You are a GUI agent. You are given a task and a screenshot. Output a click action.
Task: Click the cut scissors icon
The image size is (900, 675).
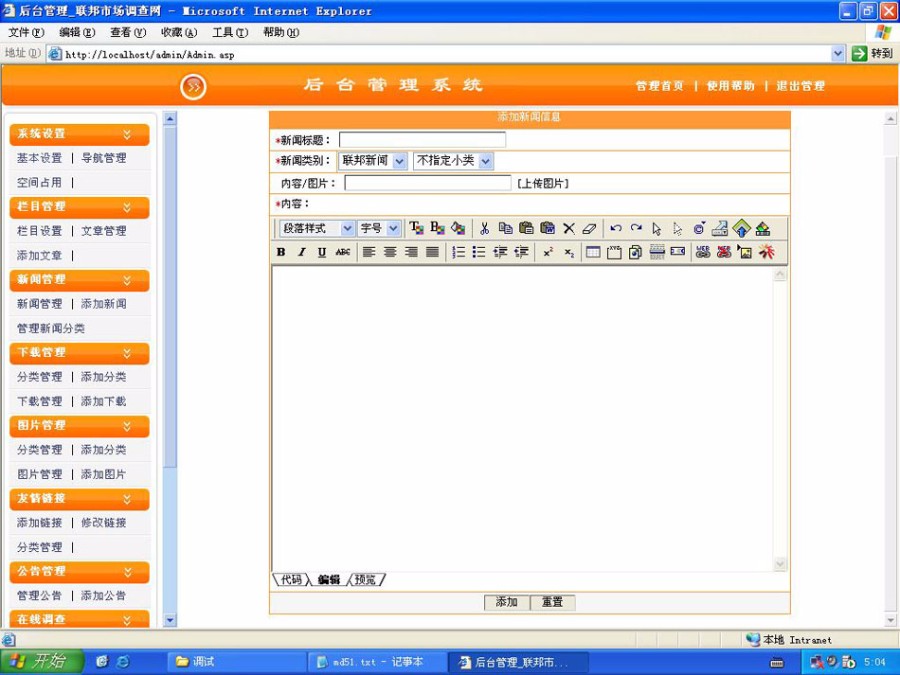[484, 228]
